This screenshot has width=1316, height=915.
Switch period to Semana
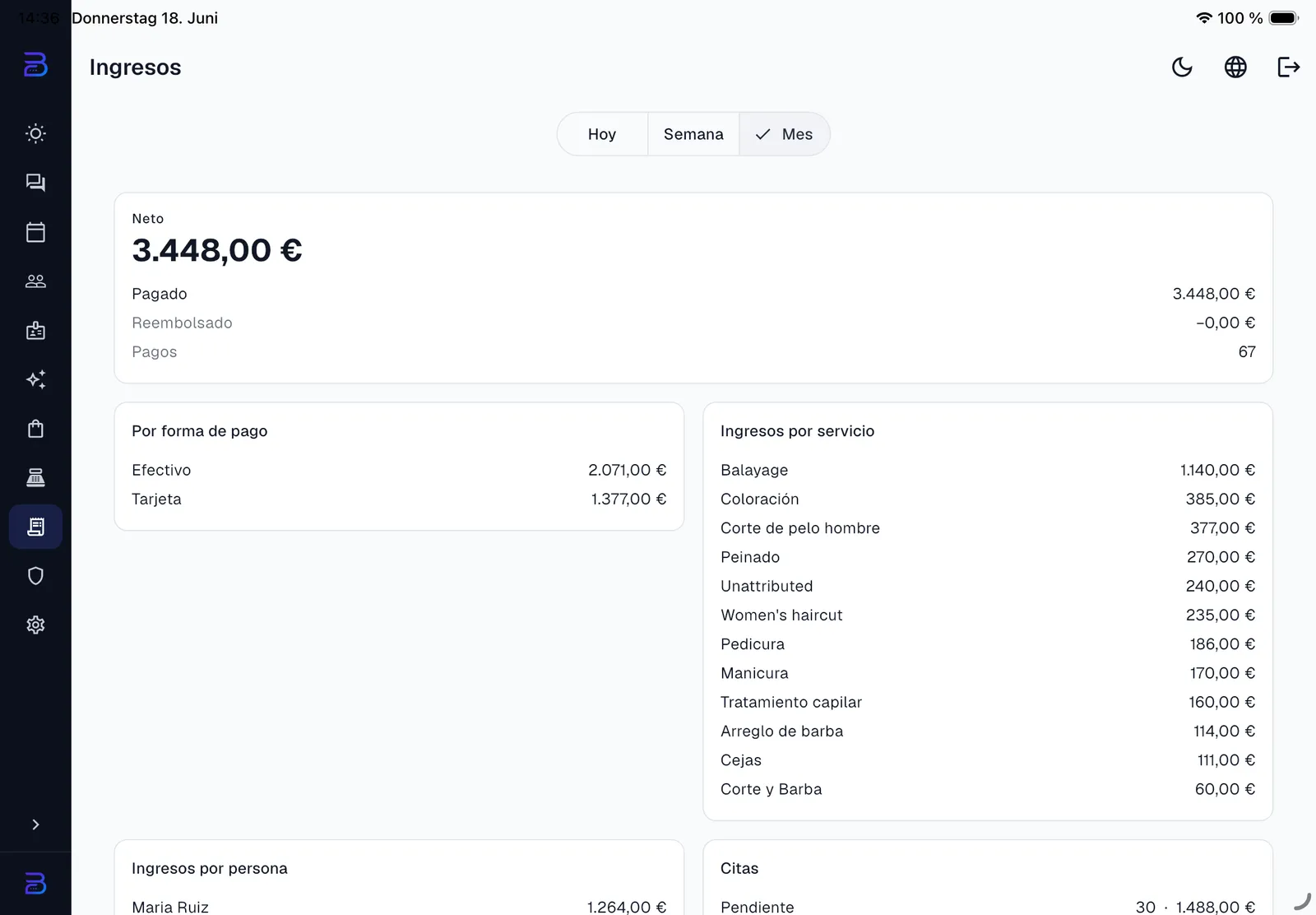693,134
